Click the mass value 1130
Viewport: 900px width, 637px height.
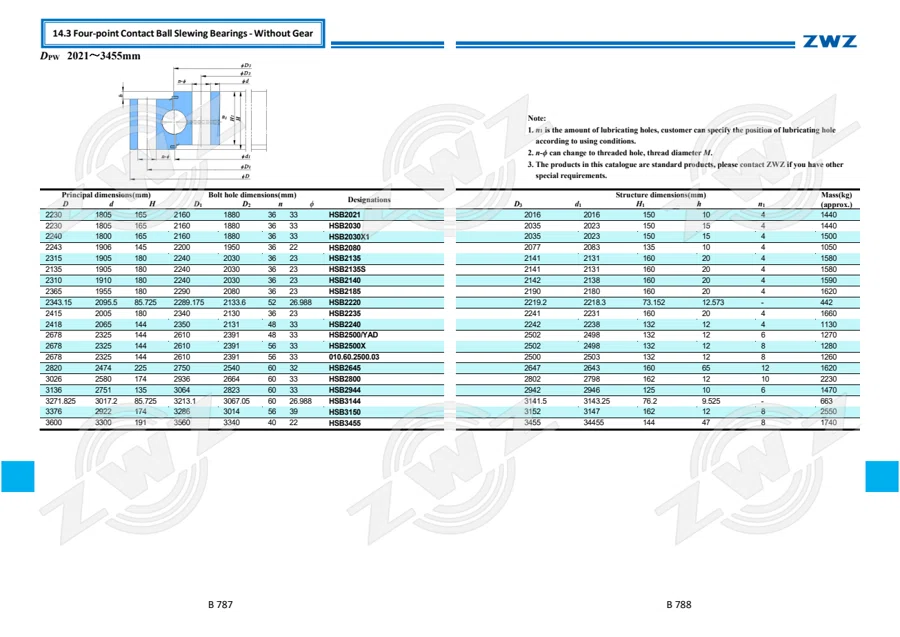(x=828, y=324)
